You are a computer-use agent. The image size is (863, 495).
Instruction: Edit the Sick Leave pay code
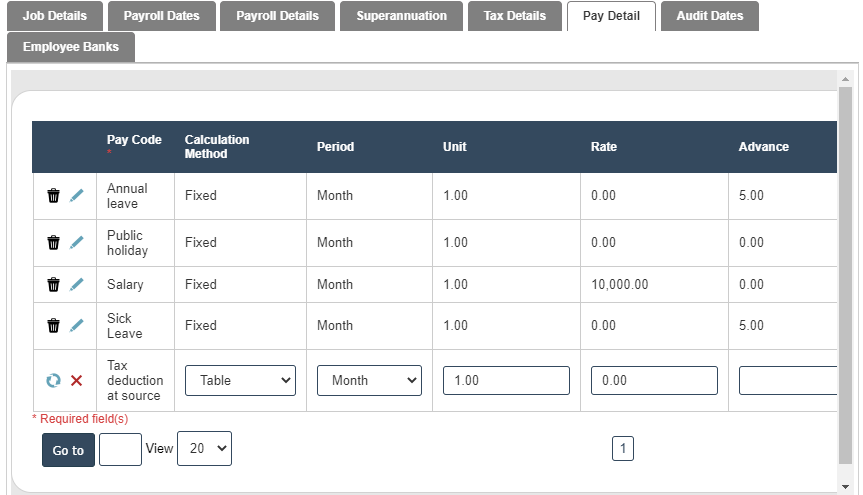(77, 326)
